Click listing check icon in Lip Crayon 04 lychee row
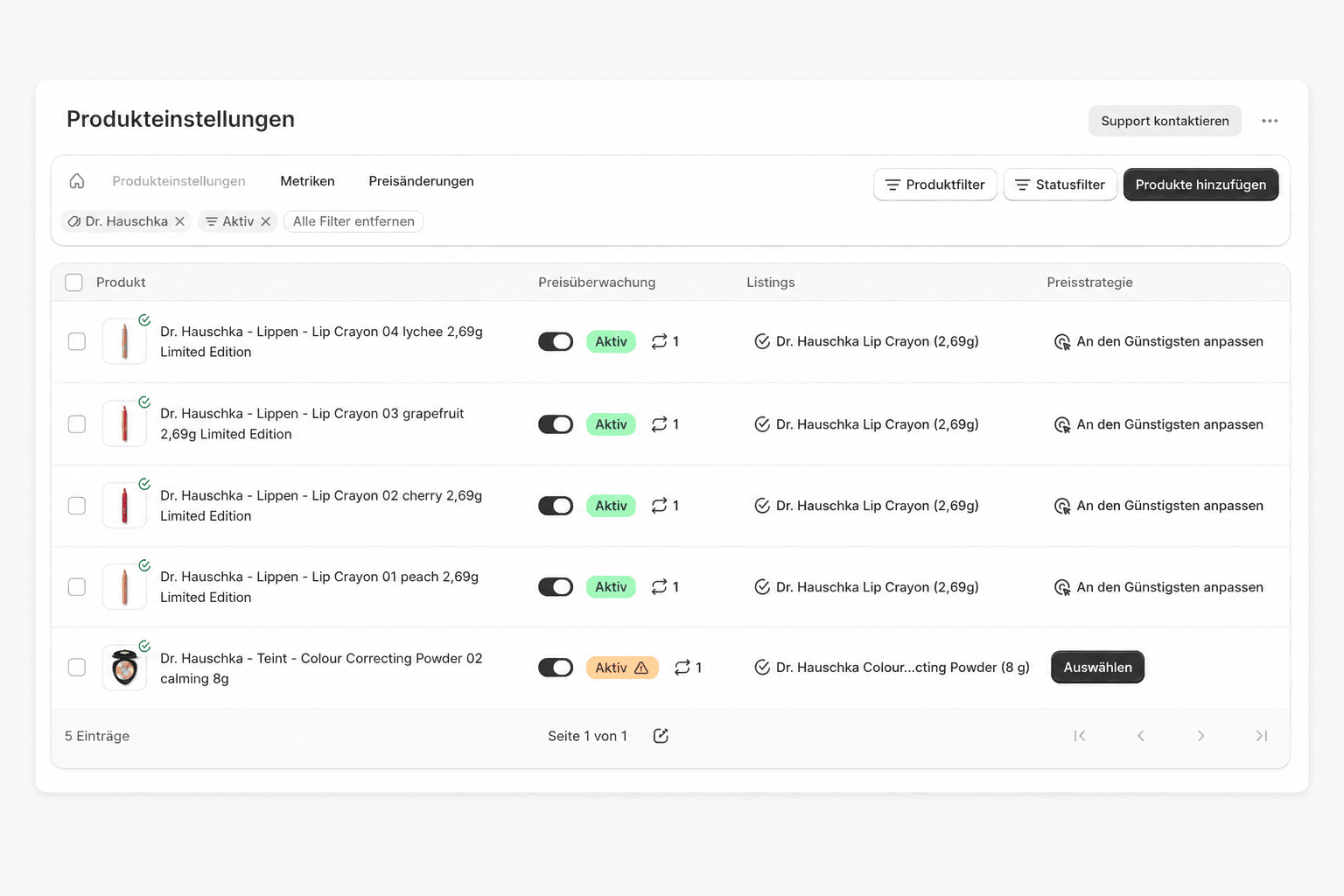Screen dimensions: 1344x896 tap(762, 341)
